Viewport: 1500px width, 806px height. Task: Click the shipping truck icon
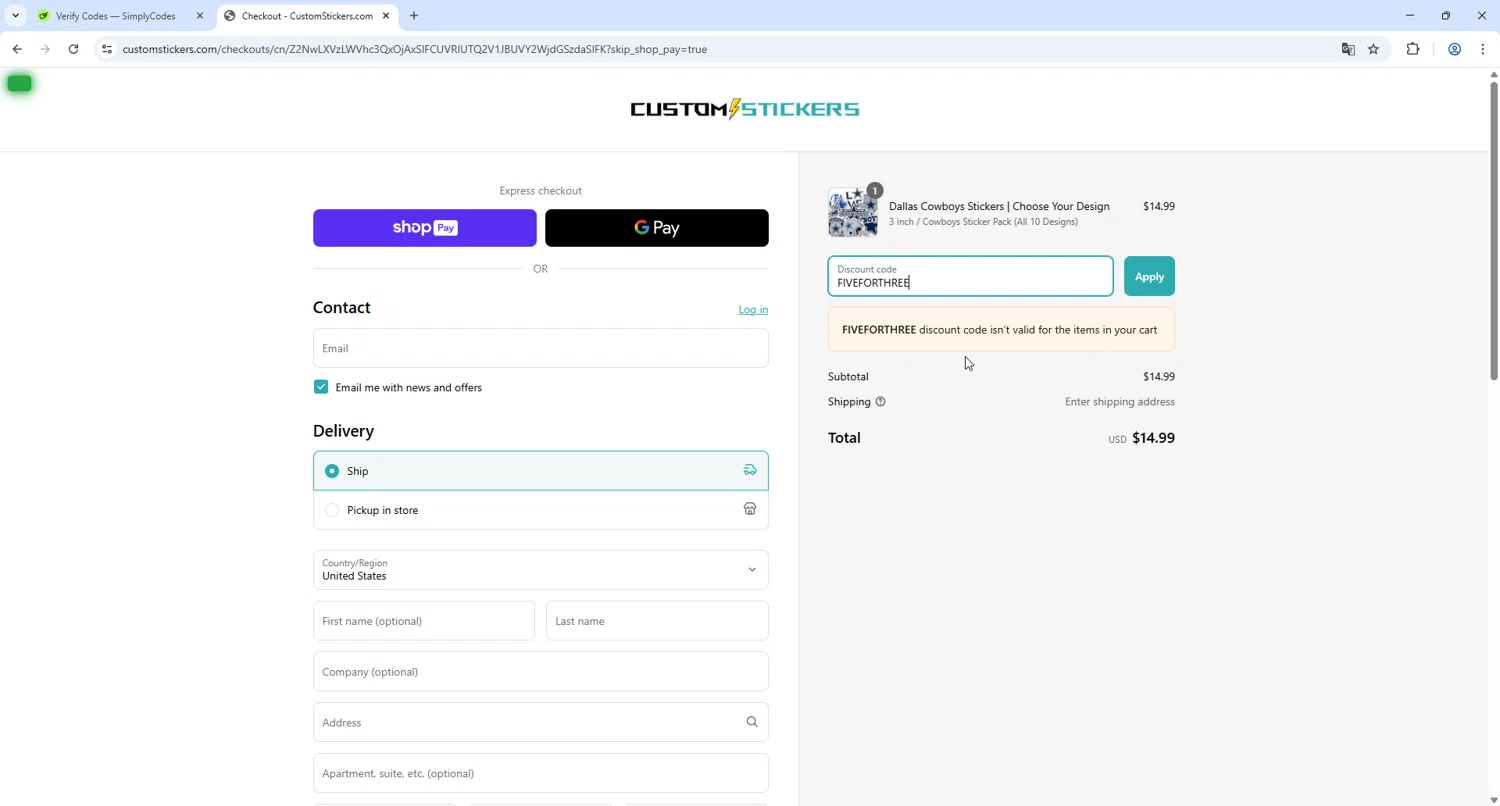750,470
